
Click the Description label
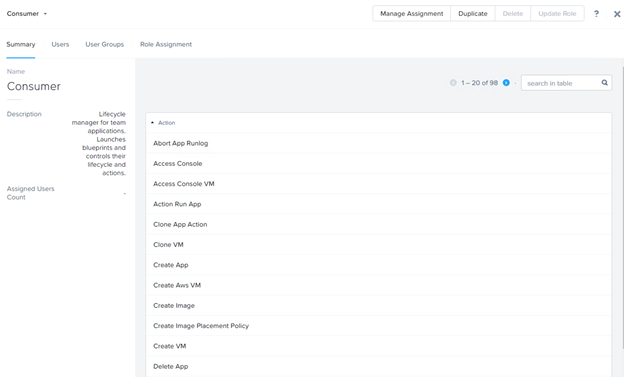point(24,114)
